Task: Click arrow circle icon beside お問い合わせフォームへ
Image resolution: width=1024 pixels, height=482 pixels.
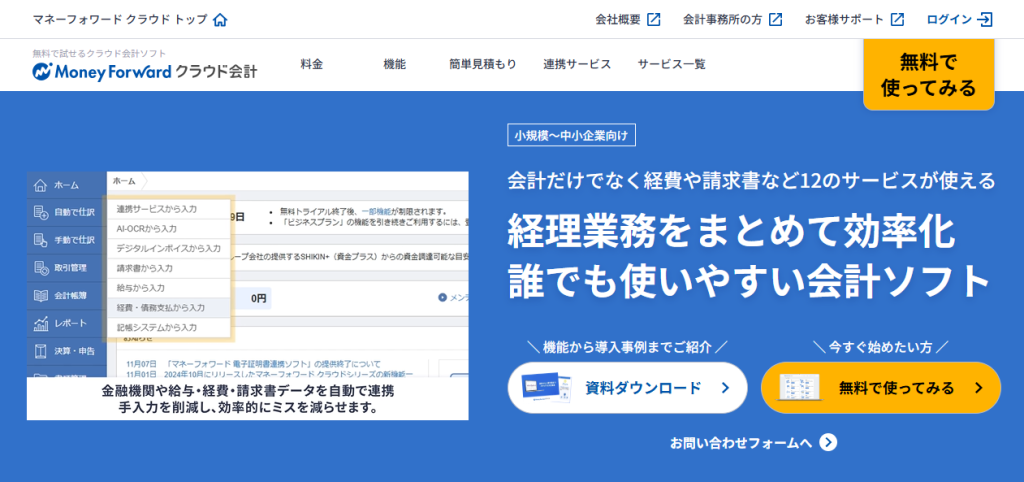Action: tap(827, 442)
